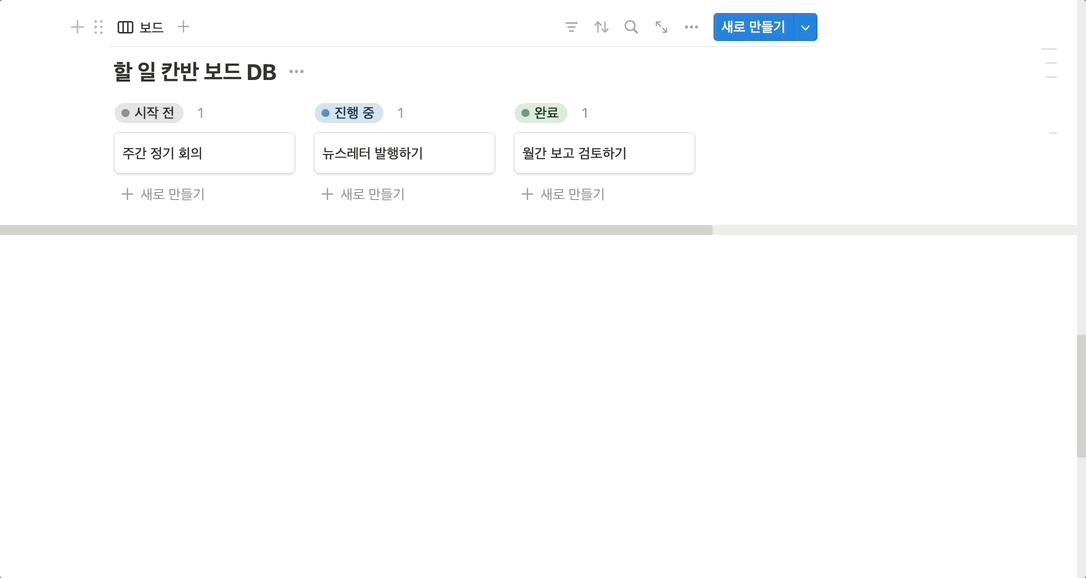Image resolution: width=1086 pixels, height=578 pixels.
Task: Click the blue 새로 만들기 button
Action: click(x=754, y=27)
